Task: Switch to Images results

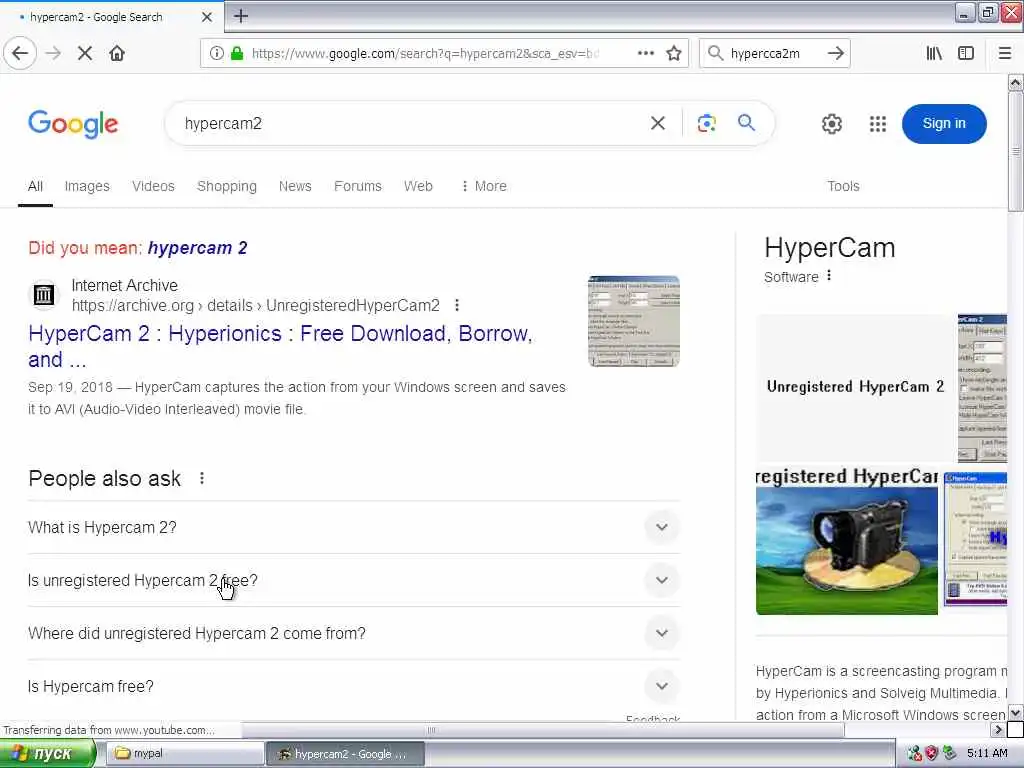Action: [87, 187]
